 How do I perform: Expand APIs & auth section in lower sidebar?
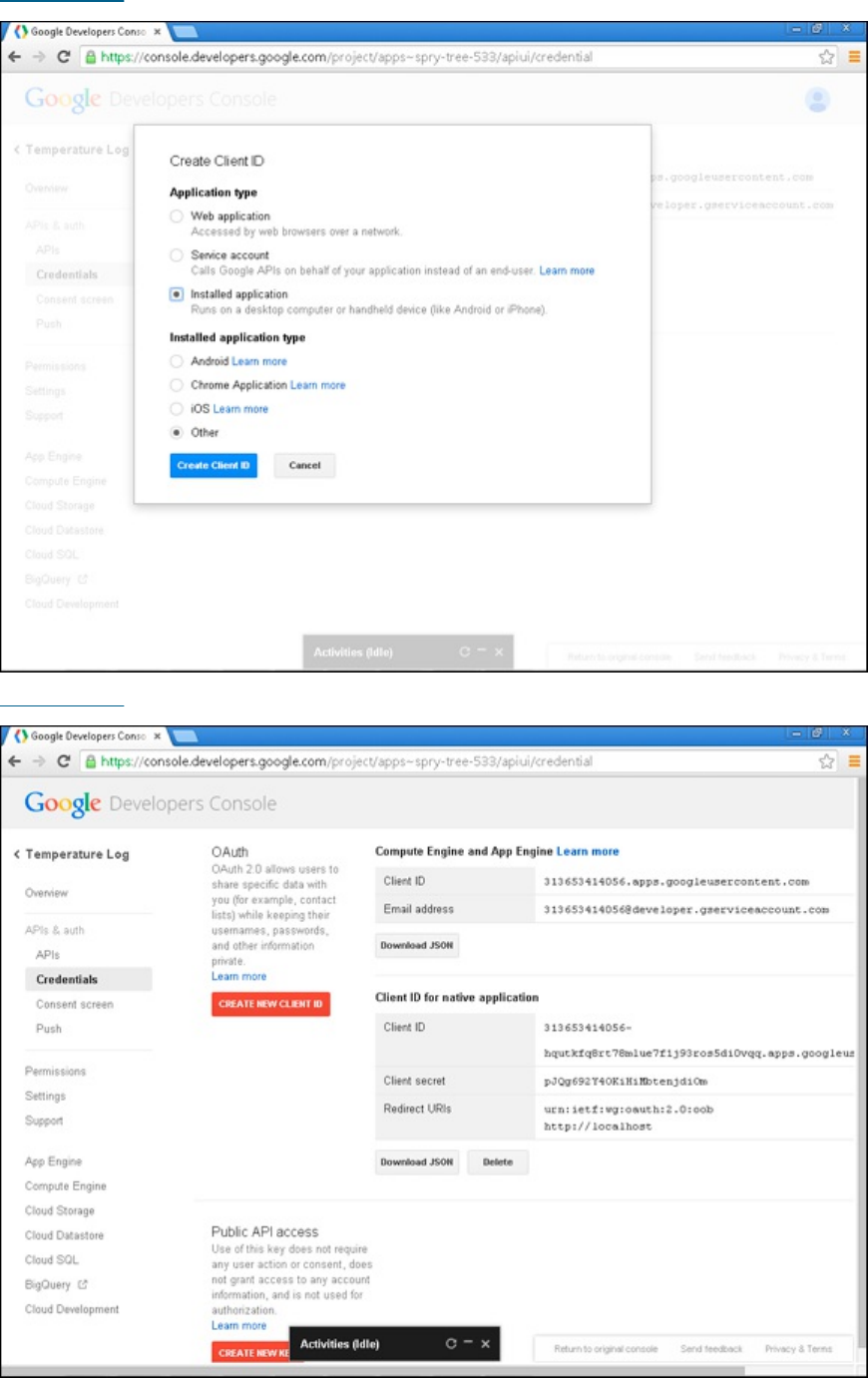click(55, 930)
